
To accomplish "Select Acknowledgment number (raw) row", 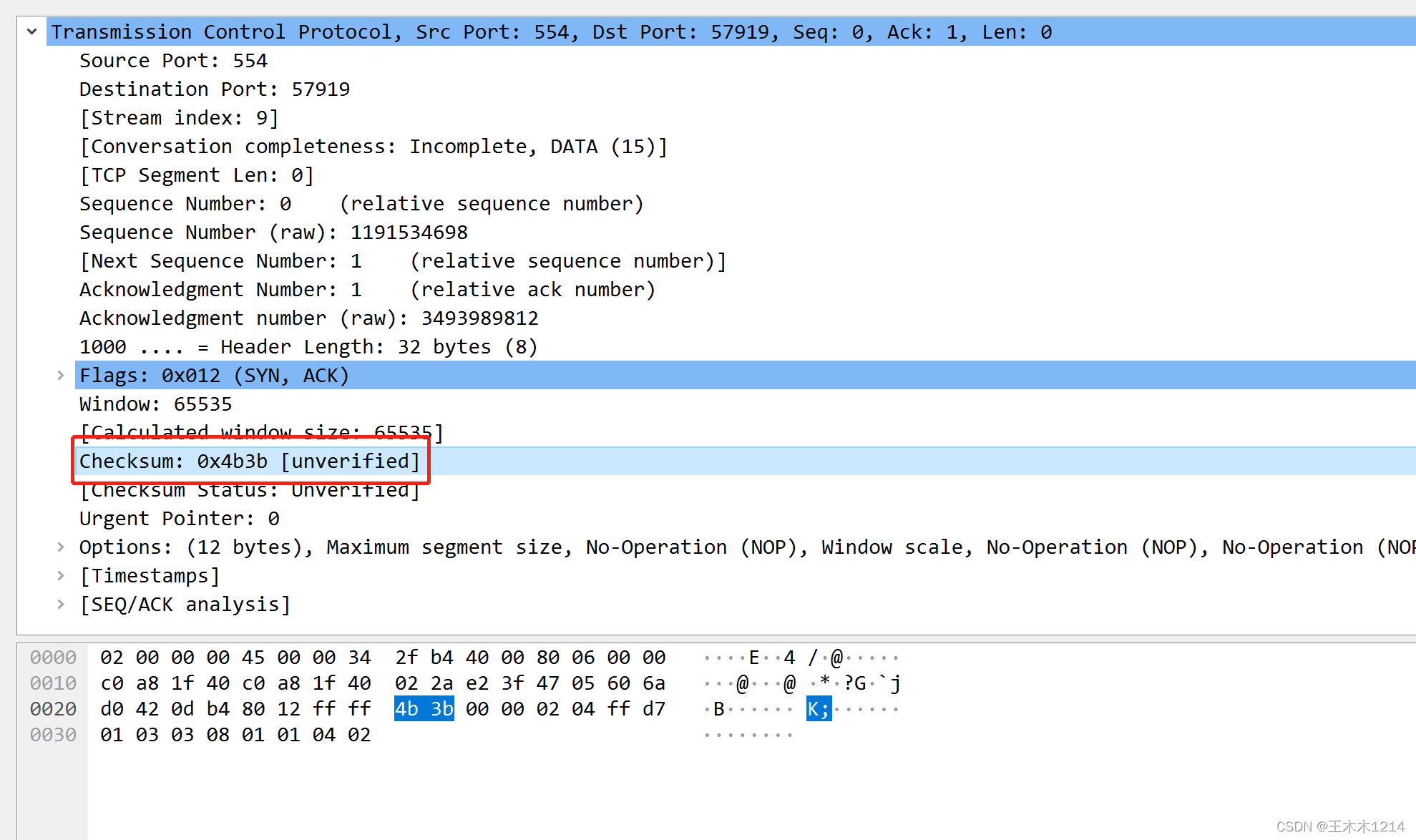I will click(308, 318).
